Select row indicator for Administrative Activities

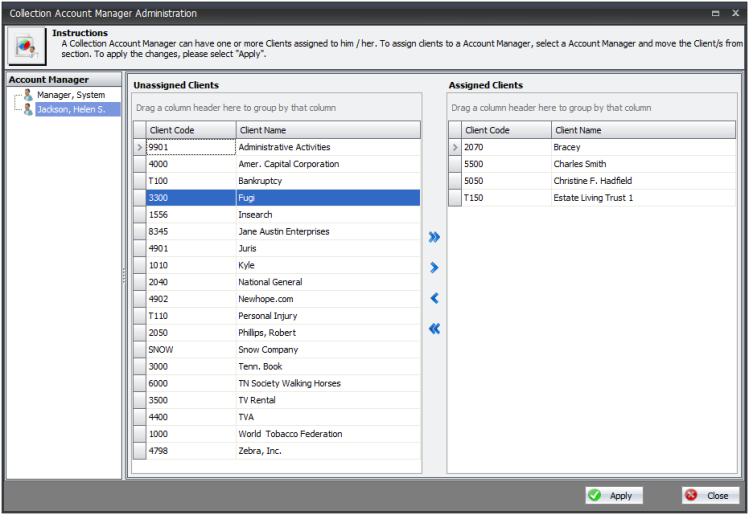140,147
